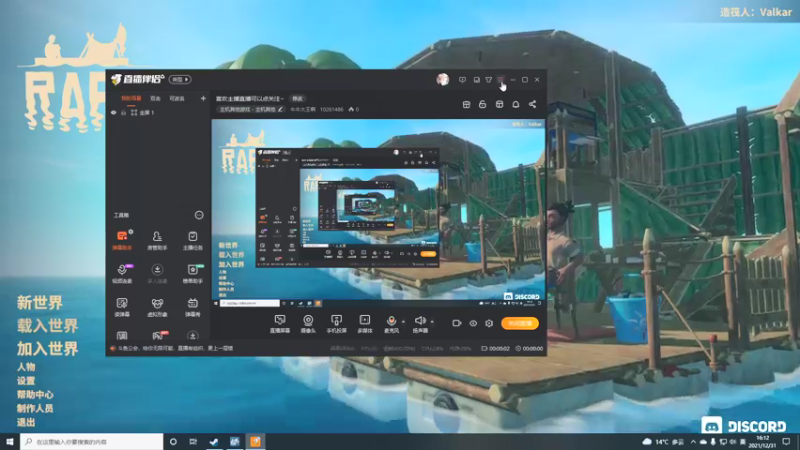The width and height of the screenshot is (800, 450).
Task: Mute the 扬声器 speaker
Action: pos(420,323)
